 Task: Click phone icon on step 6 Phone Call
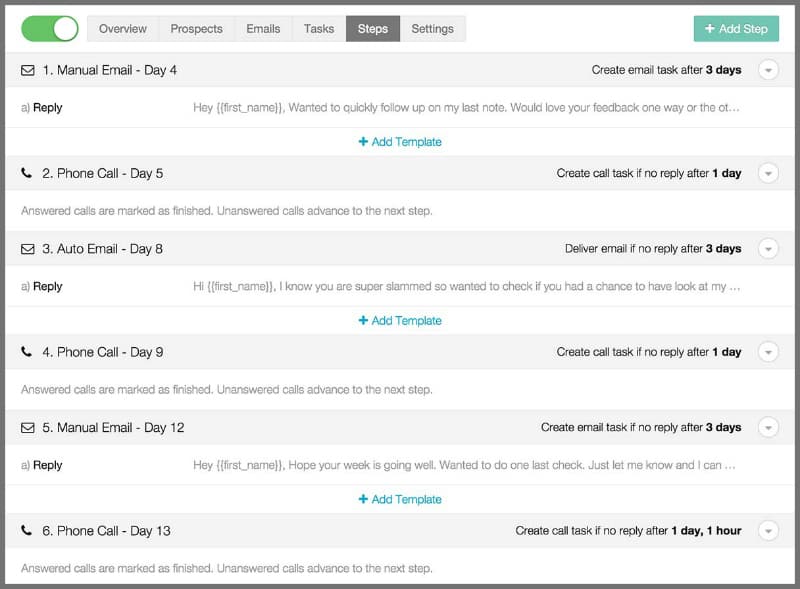[27, 531]
